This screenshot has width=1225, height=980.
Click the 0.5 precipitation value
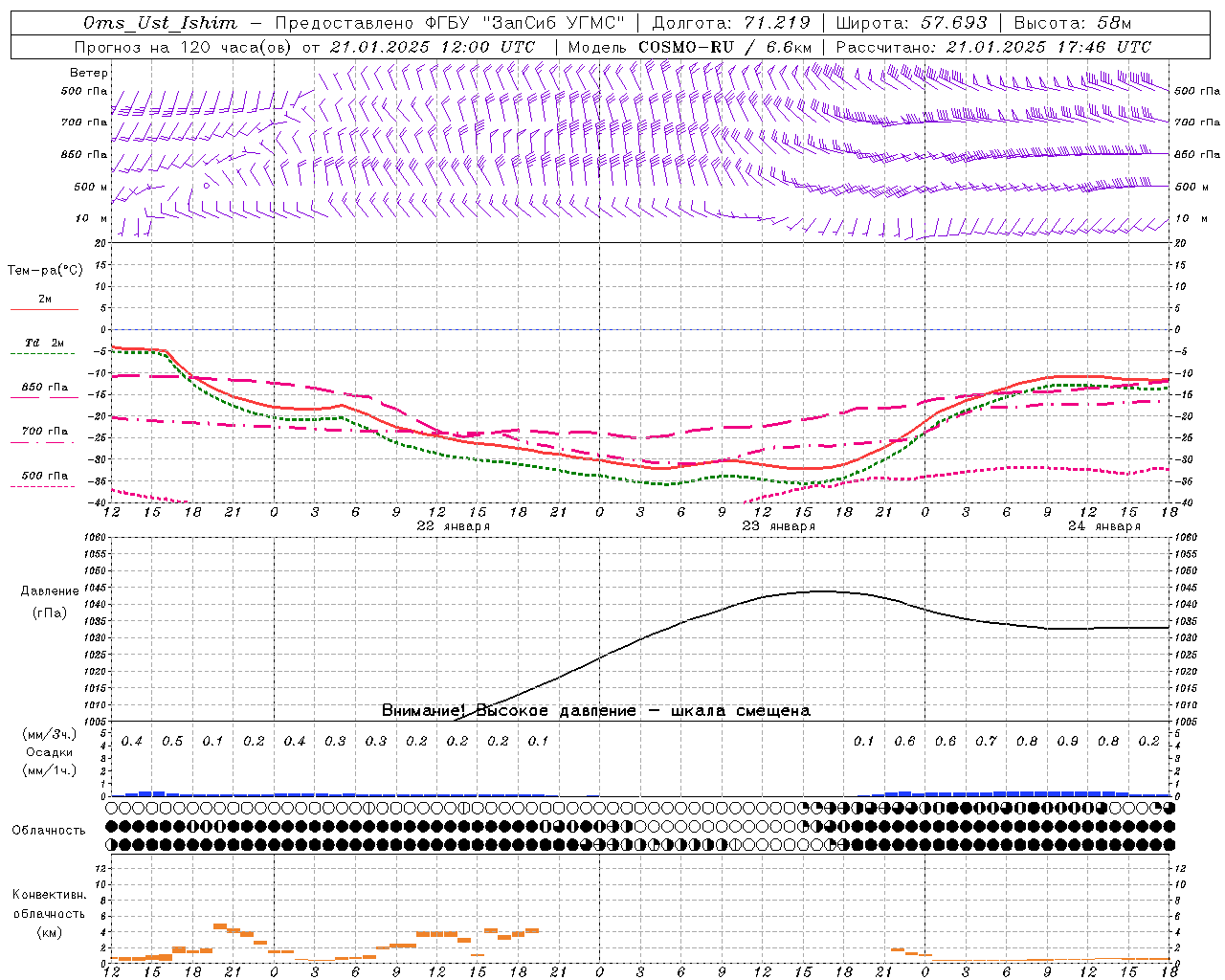click(x=172, y=742)
